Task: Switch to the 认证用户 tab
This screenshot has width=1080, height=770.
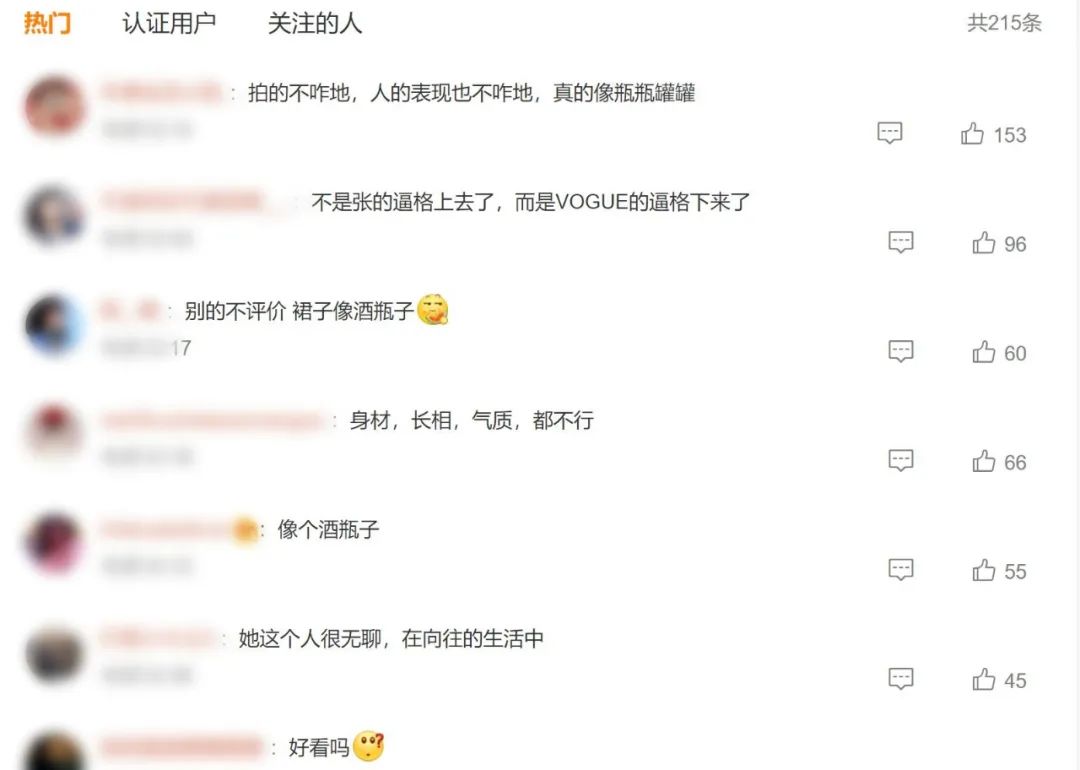Action: tap(169, 23)
